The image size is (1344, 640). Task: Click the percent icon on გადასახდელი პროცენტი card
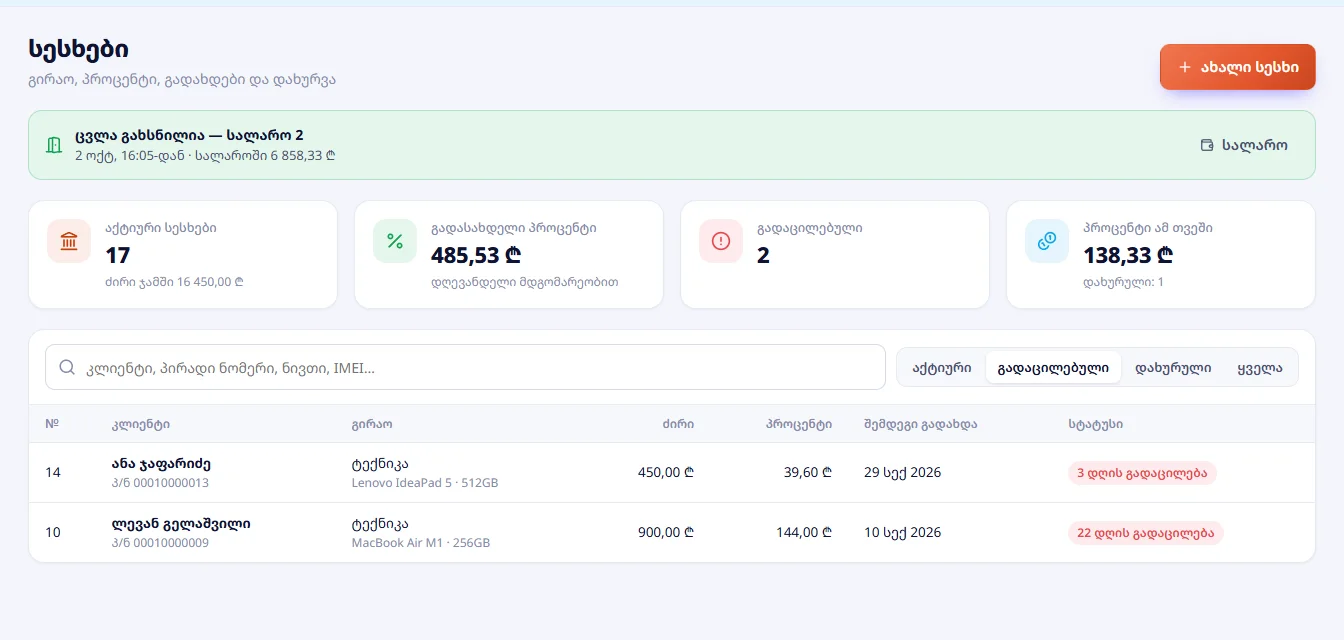(x=395, y=241)
